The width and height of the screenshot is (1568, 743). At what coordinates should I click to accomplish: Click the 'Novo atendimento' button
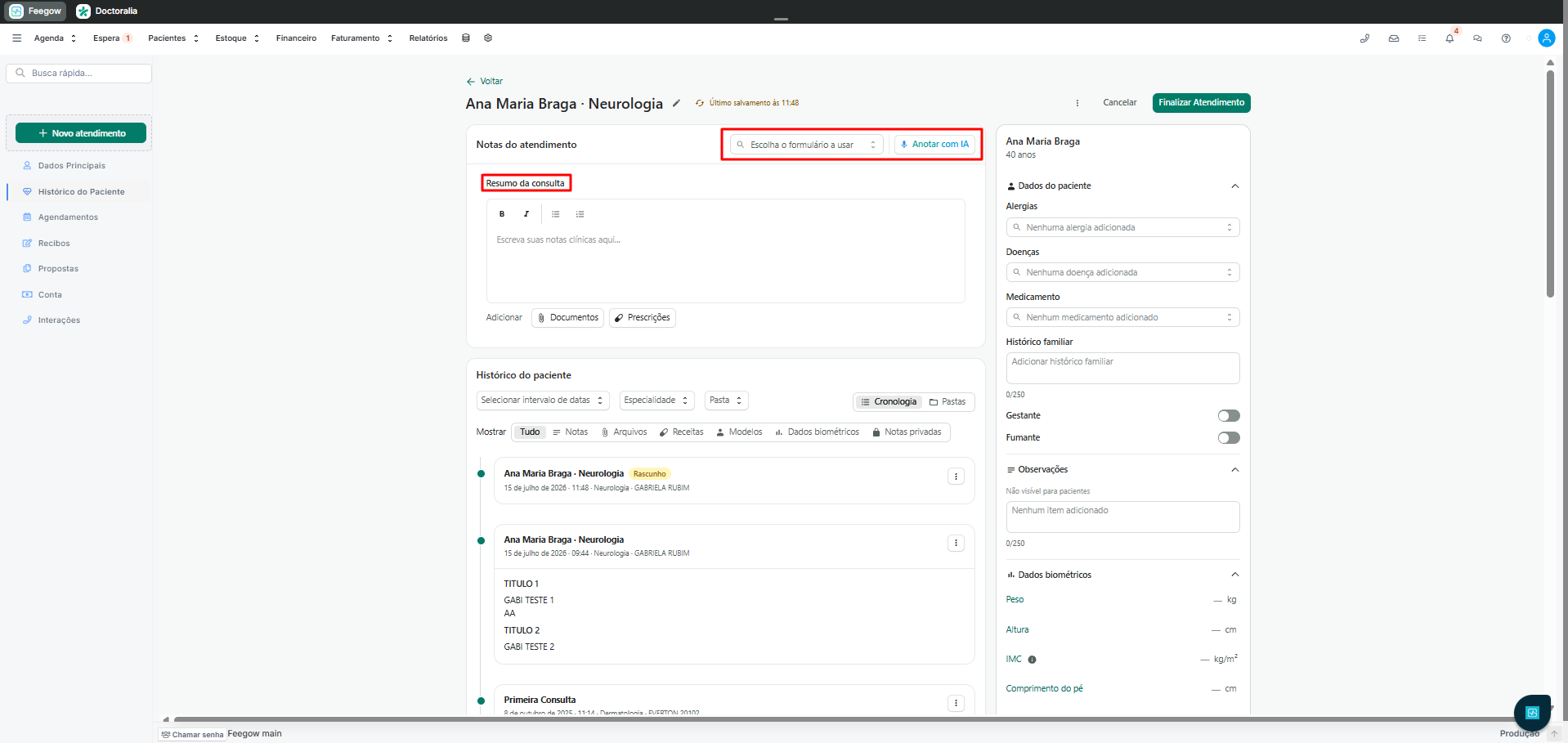[x=81, y=133]
